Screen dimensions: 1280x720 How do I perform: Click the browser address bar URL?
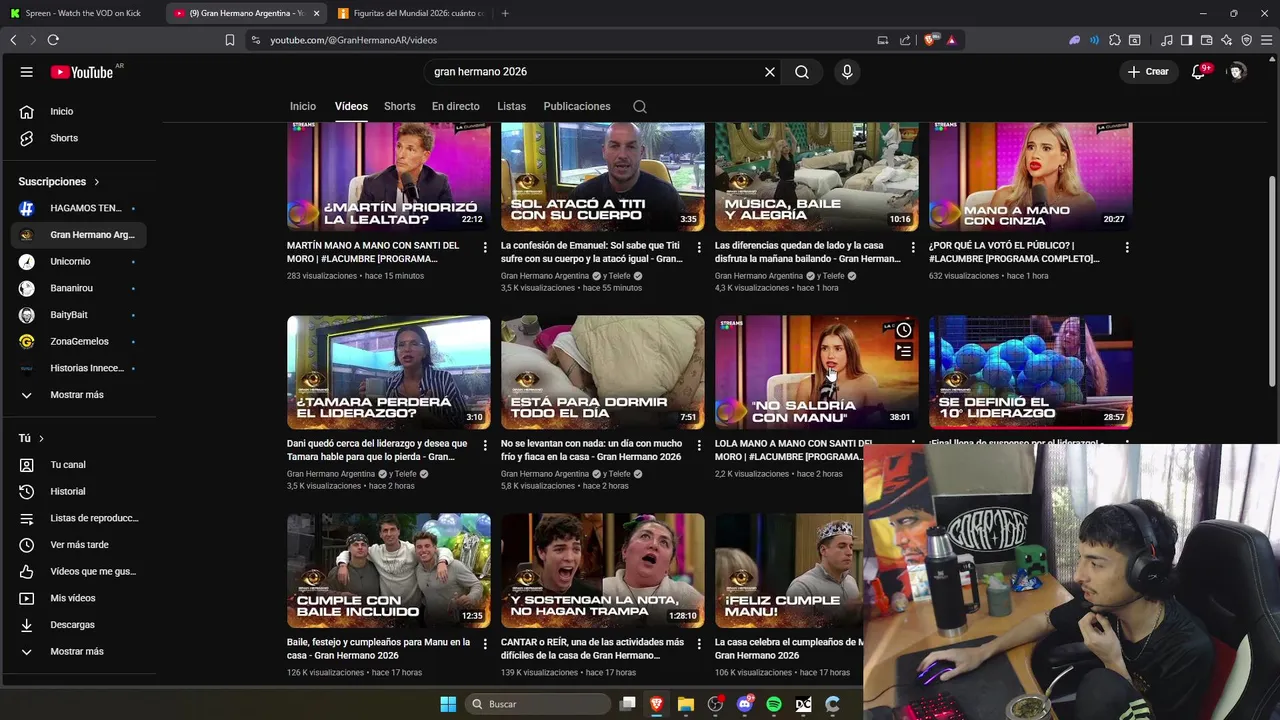pyautogui.click(x=353, y=40)
